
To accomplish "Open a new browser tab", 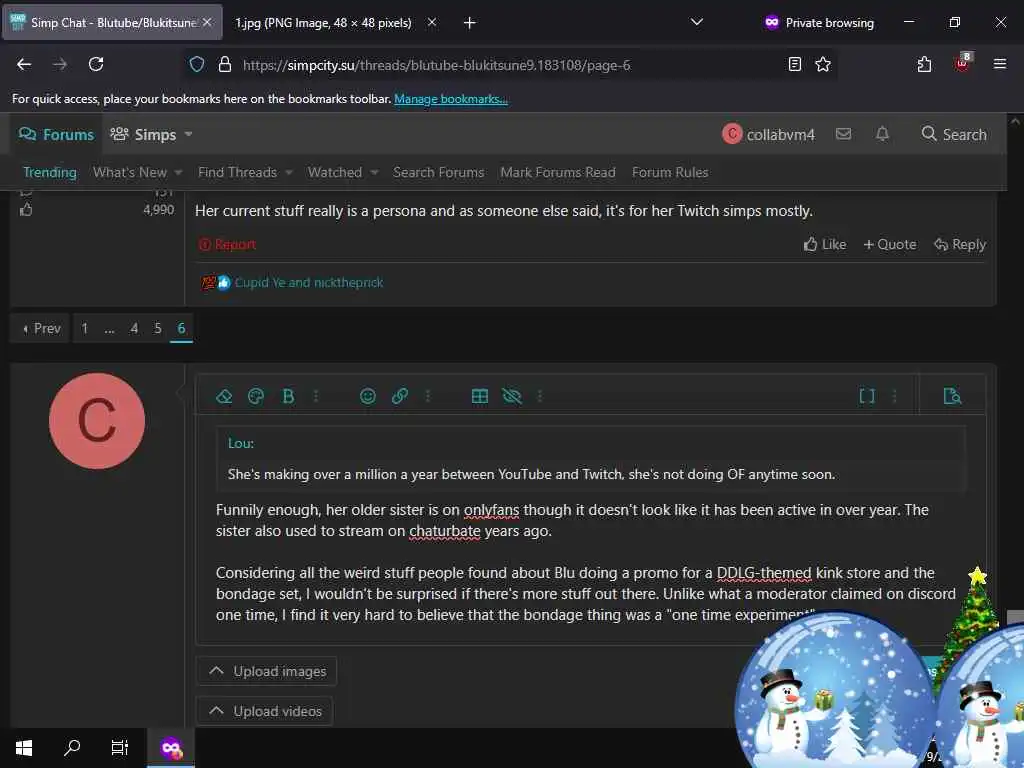I will pos(470,23).
